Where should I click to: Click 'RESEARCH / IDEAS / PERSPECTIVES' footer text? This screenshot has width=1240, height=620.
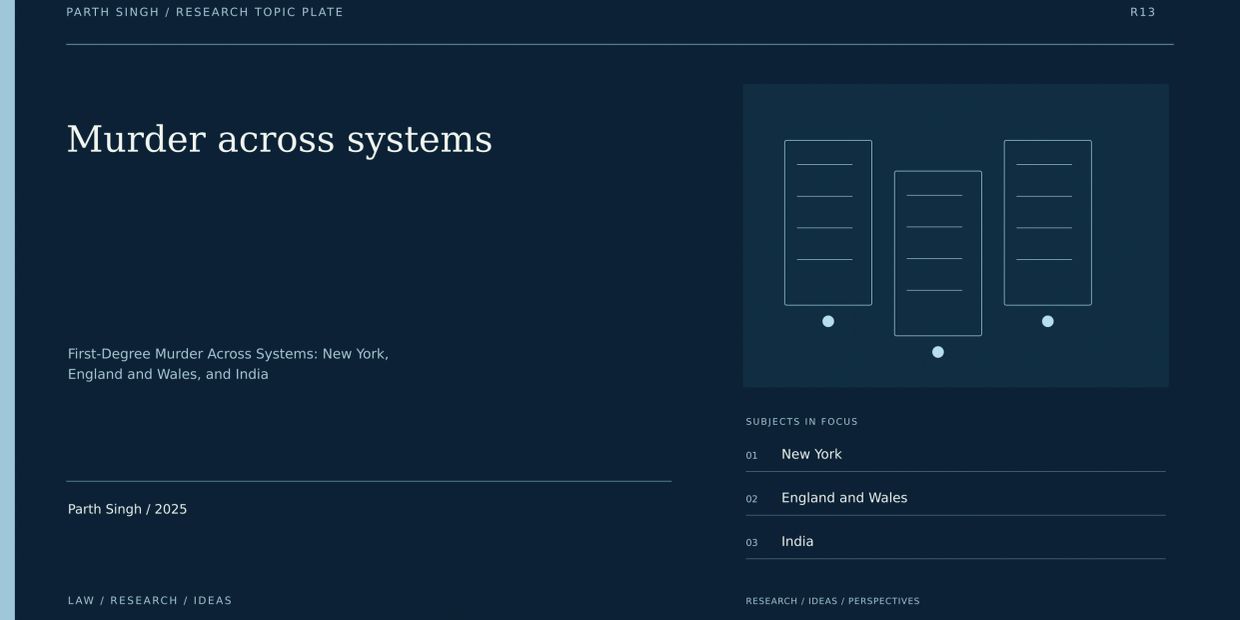[833, 601]
